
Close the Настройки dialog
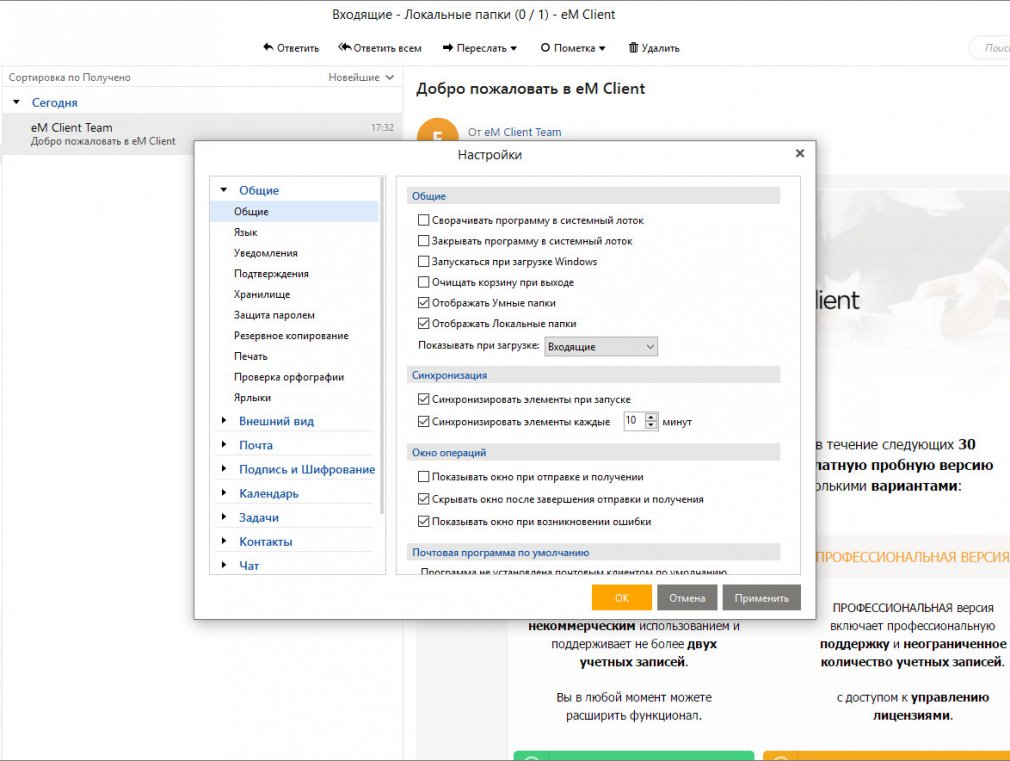[799, 153]
